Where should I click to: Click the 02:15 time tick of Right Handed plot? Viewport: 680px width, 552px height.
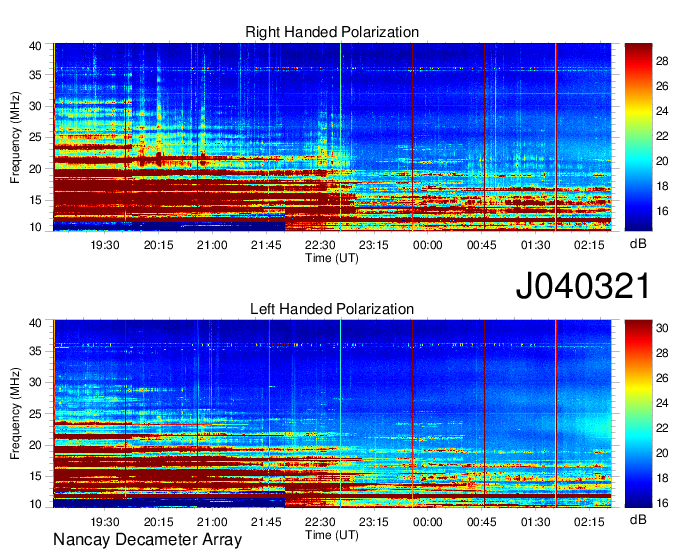coord(589,245)
